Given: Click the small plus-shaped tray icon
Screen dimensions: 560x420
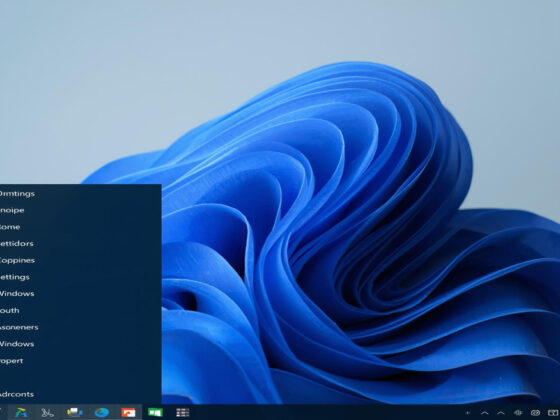Looking at the screenshot, I should tap(468, 413).
